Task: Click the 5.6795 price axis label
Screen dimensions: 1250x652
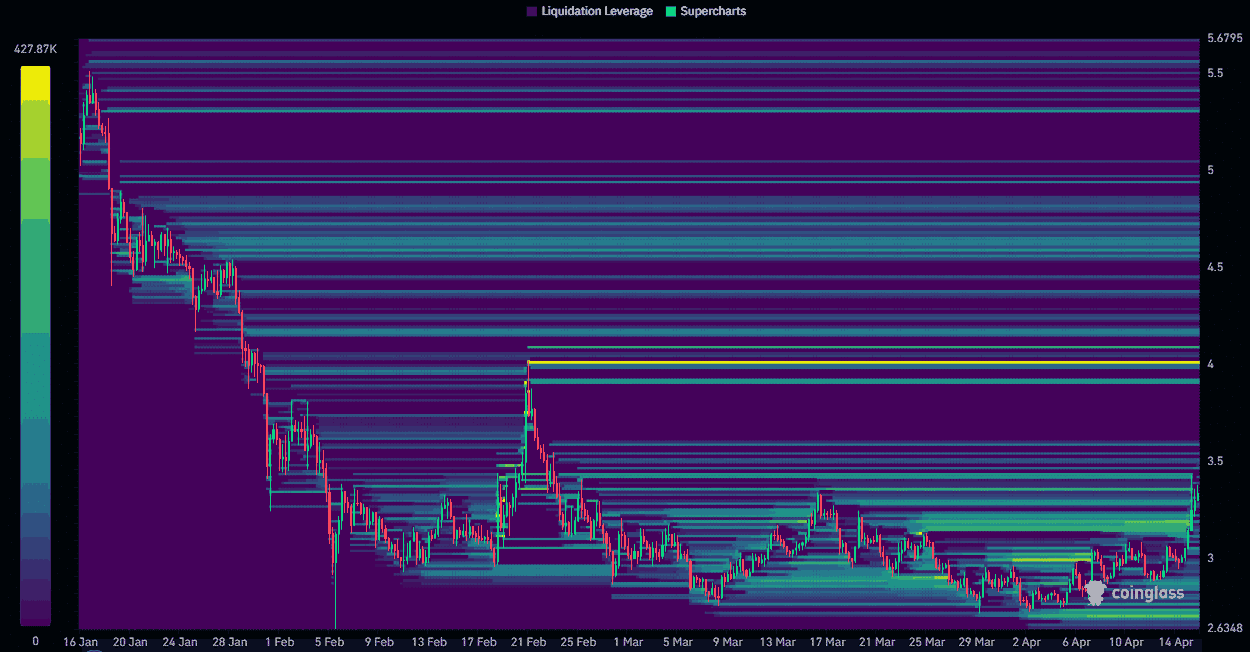Action: click(1224, 39)
